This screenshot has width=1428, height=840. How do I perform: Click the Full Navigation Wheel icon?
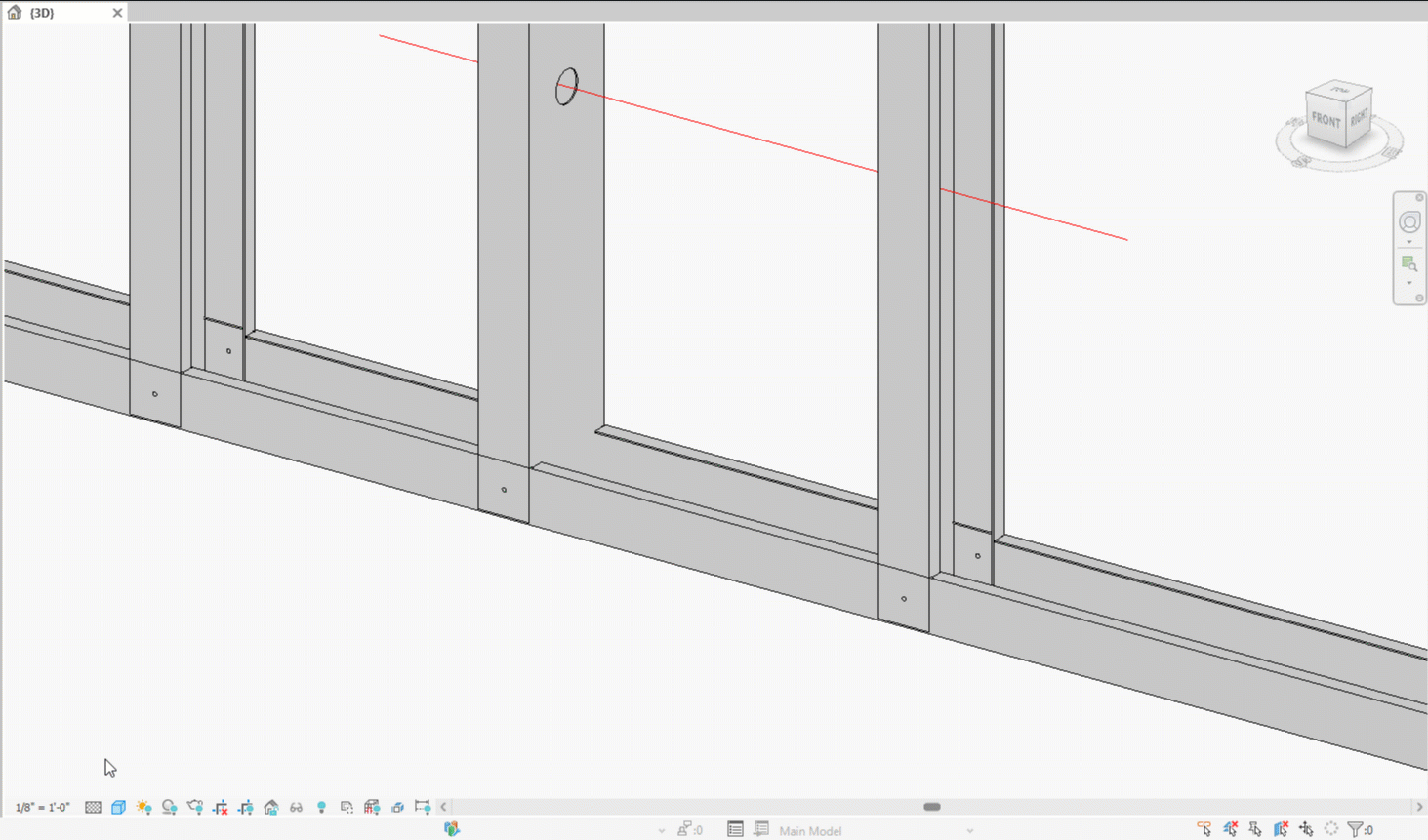(x=1408, y=222)
